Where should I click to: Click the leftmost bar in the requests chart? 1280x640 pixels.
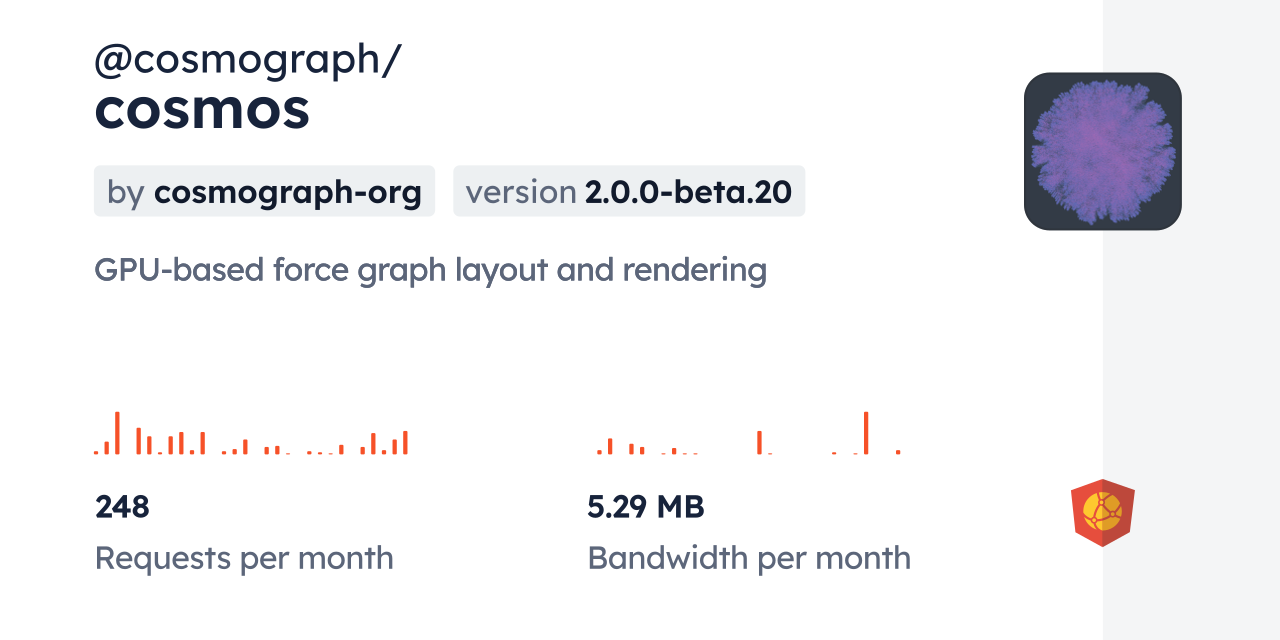(x=97, y=452)
